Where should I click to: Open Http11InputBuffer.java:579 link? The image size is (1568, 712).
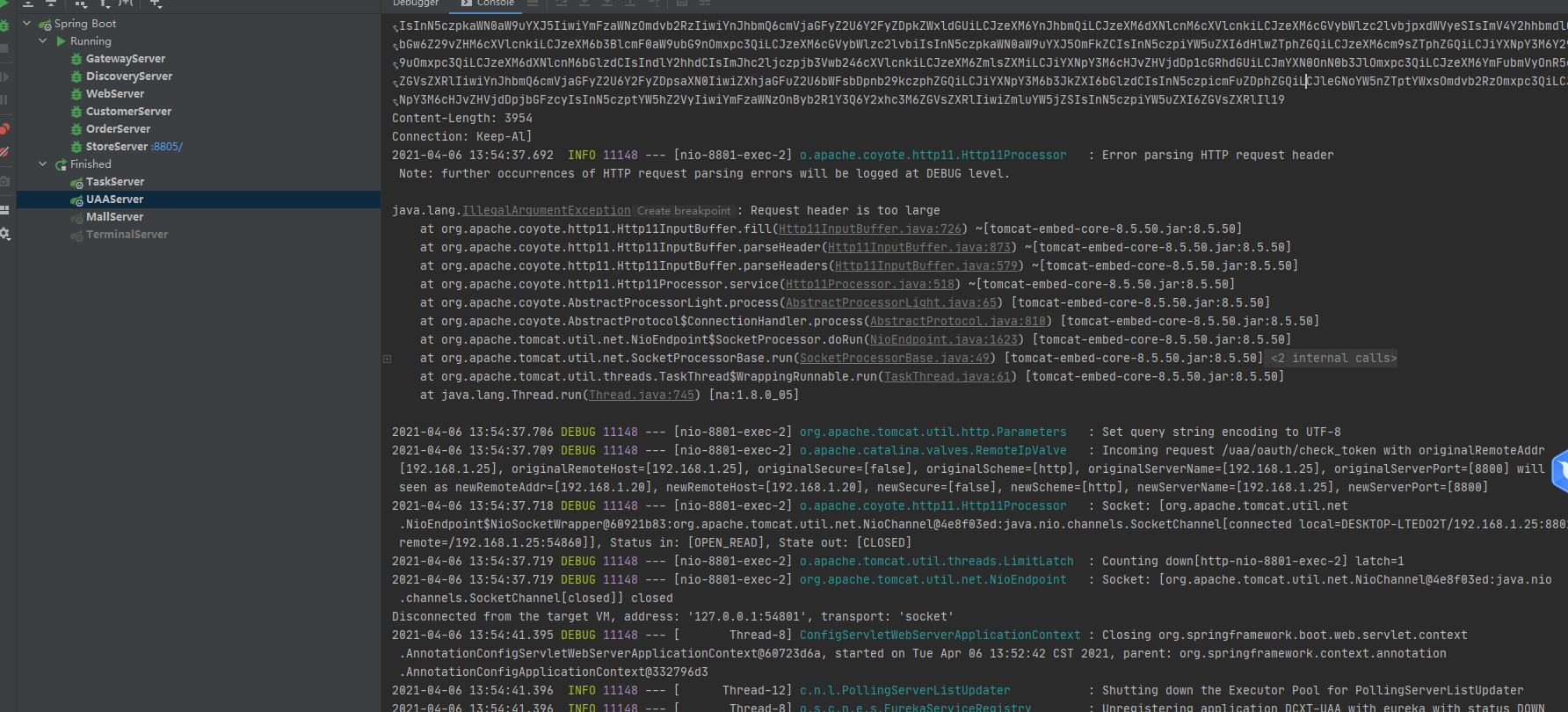click(x=926, y=266)
